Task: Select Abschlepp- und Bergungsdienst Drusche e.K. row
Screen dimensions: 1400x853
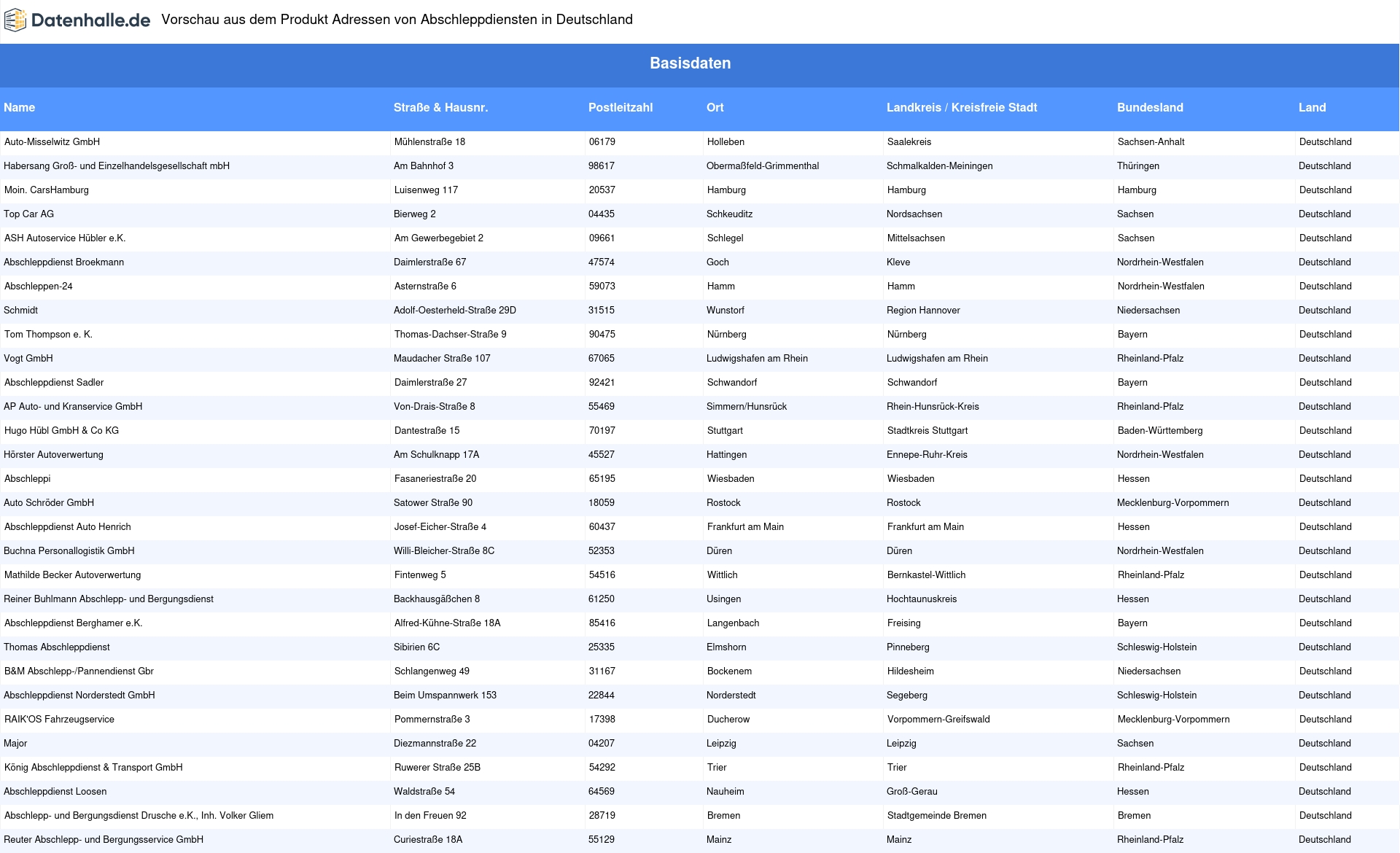Action: coord(139,816)
